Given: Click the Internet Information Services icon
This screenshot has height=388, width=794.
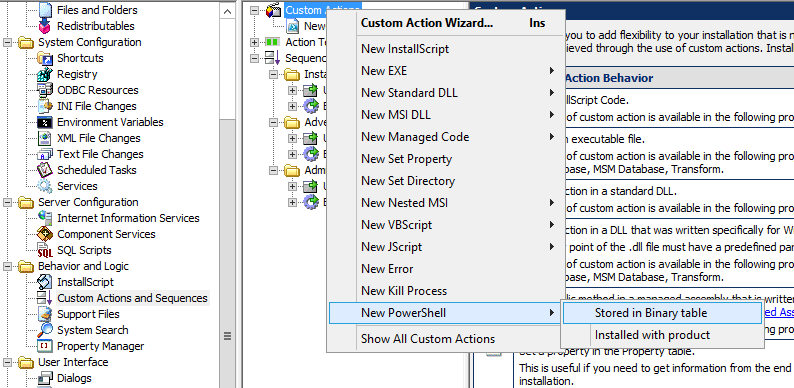Looking at the screenshot, I should 45,218.
